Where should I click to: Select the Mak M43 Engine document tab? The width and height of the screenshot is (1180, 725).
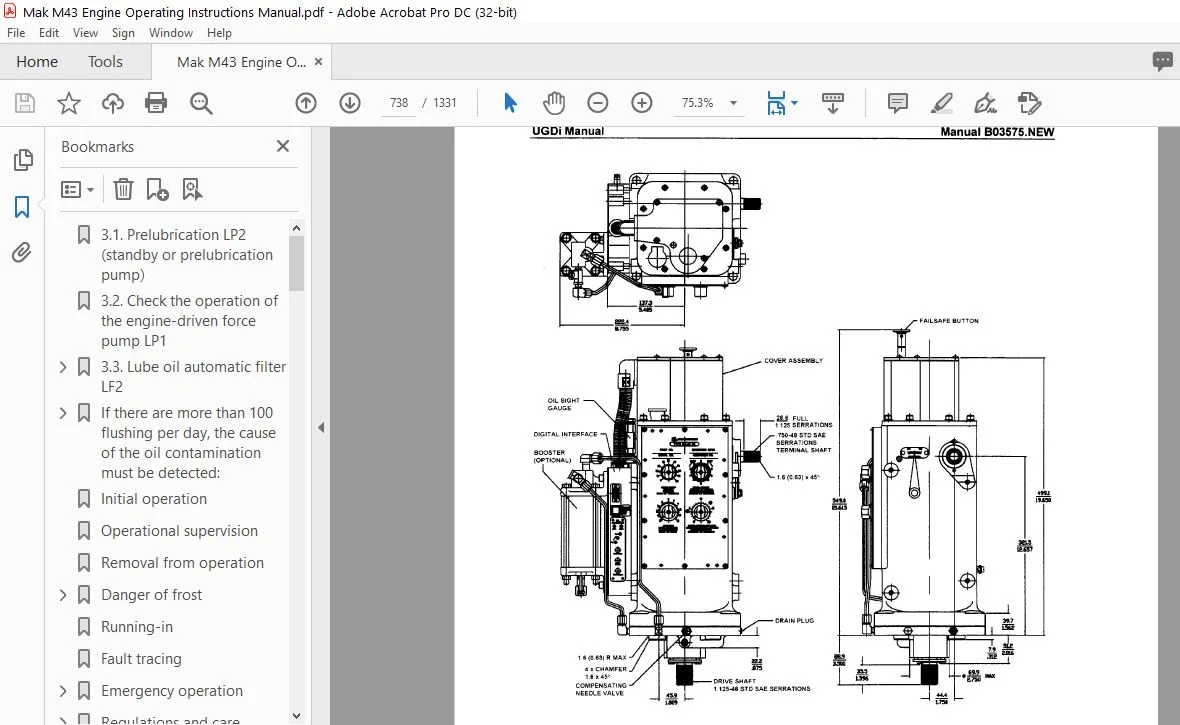pyautogui.click(x=241, y=62)
